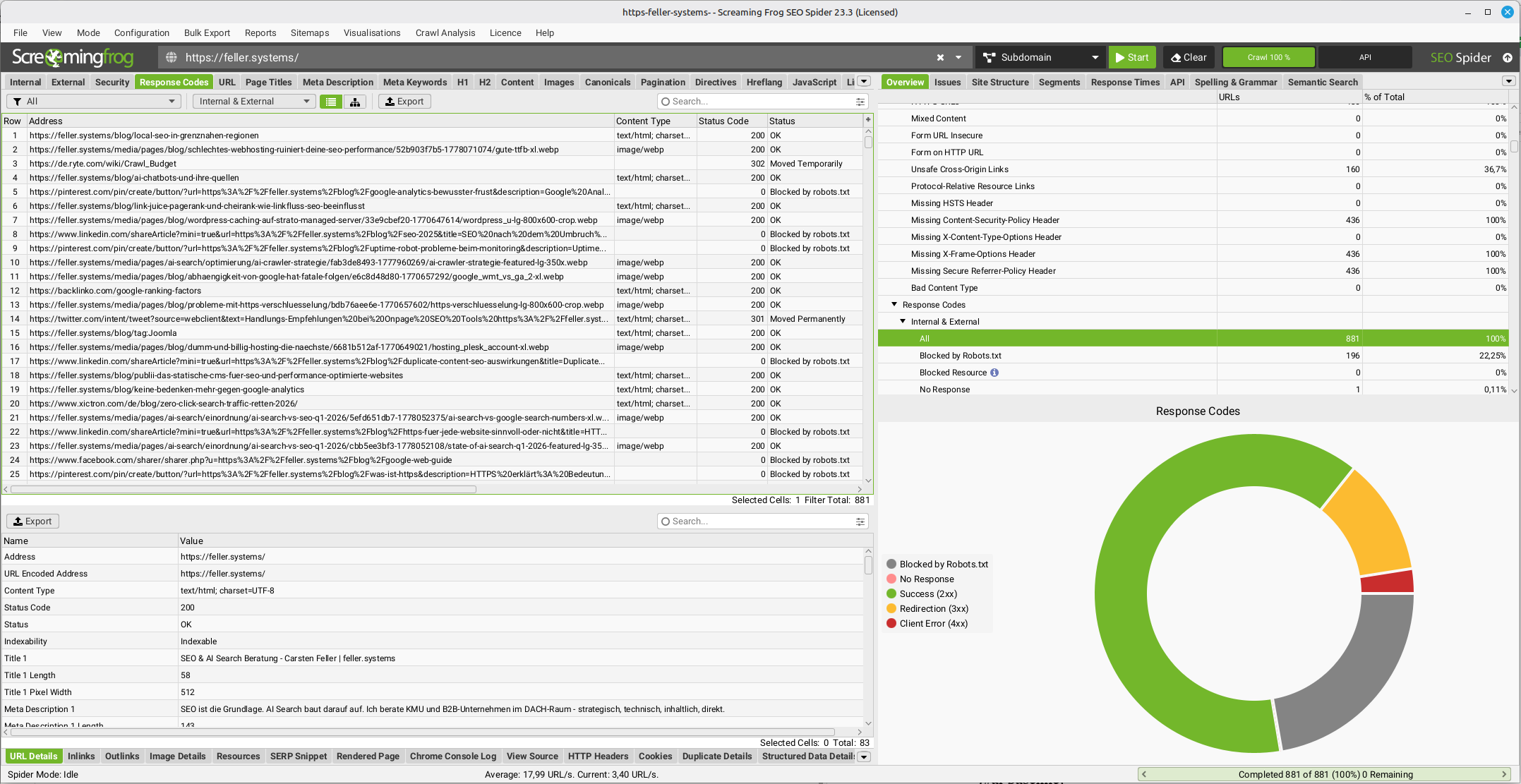Click the SEO Spider upload arrow icon
Image resolution: width=1521 pixels, height=784 pixels.
click(1508, 57)
